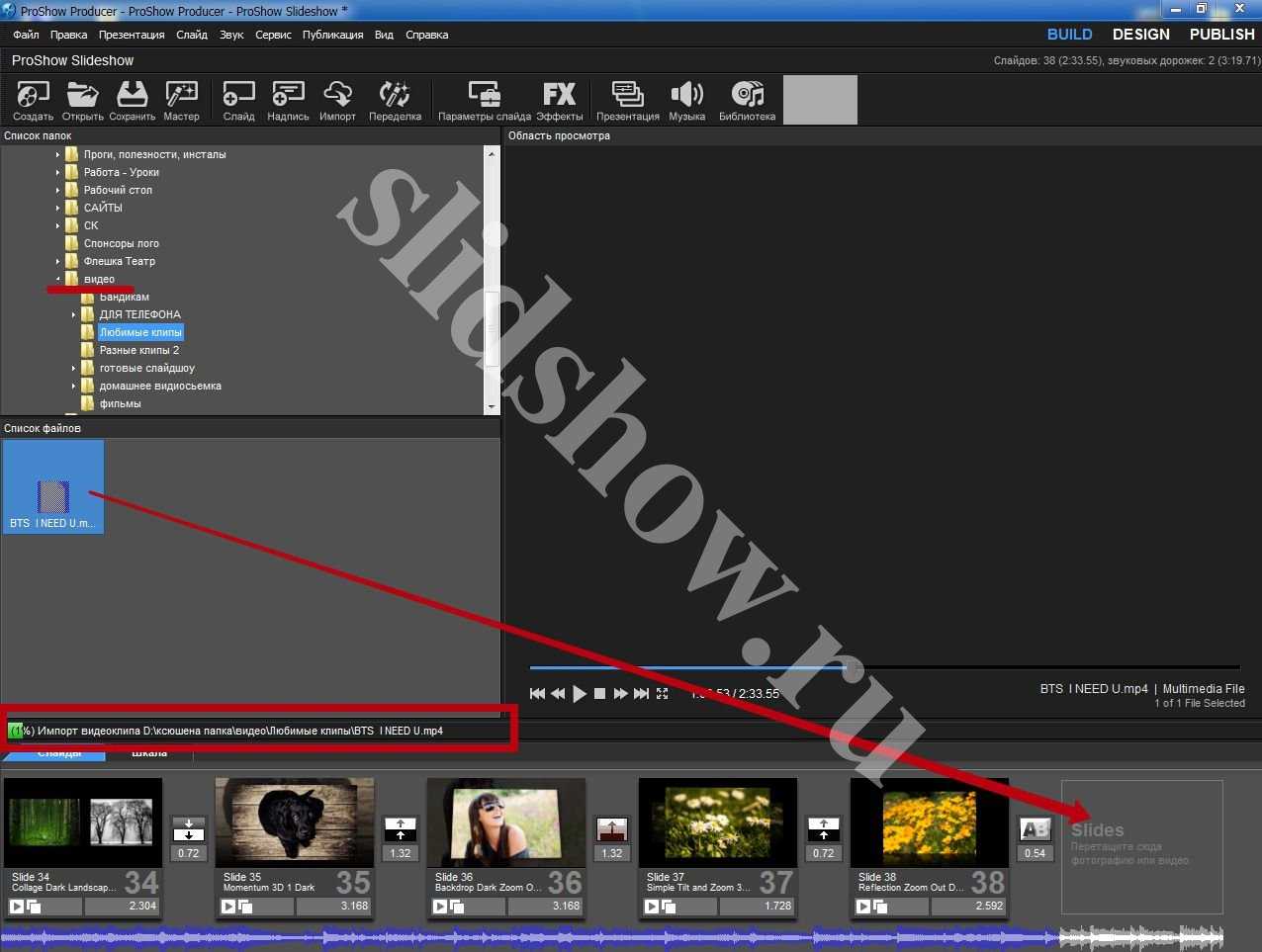Viewport: 1262px width, 952px height.
Task: Switch to the DESIGN workspace tab
Action: 1140,35
